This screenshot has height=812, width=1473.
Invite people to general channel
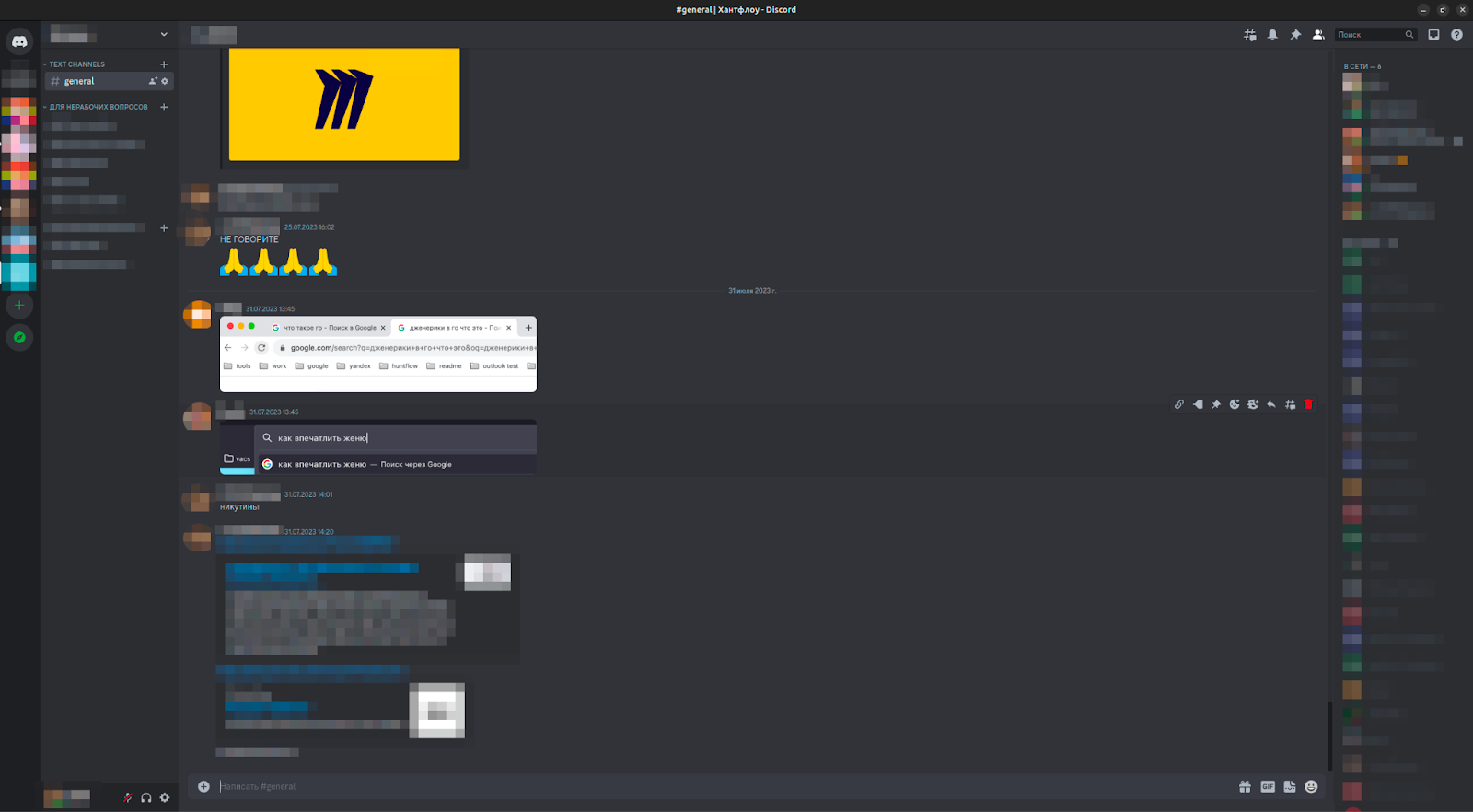pyautogui.click(x=153, y=81)
